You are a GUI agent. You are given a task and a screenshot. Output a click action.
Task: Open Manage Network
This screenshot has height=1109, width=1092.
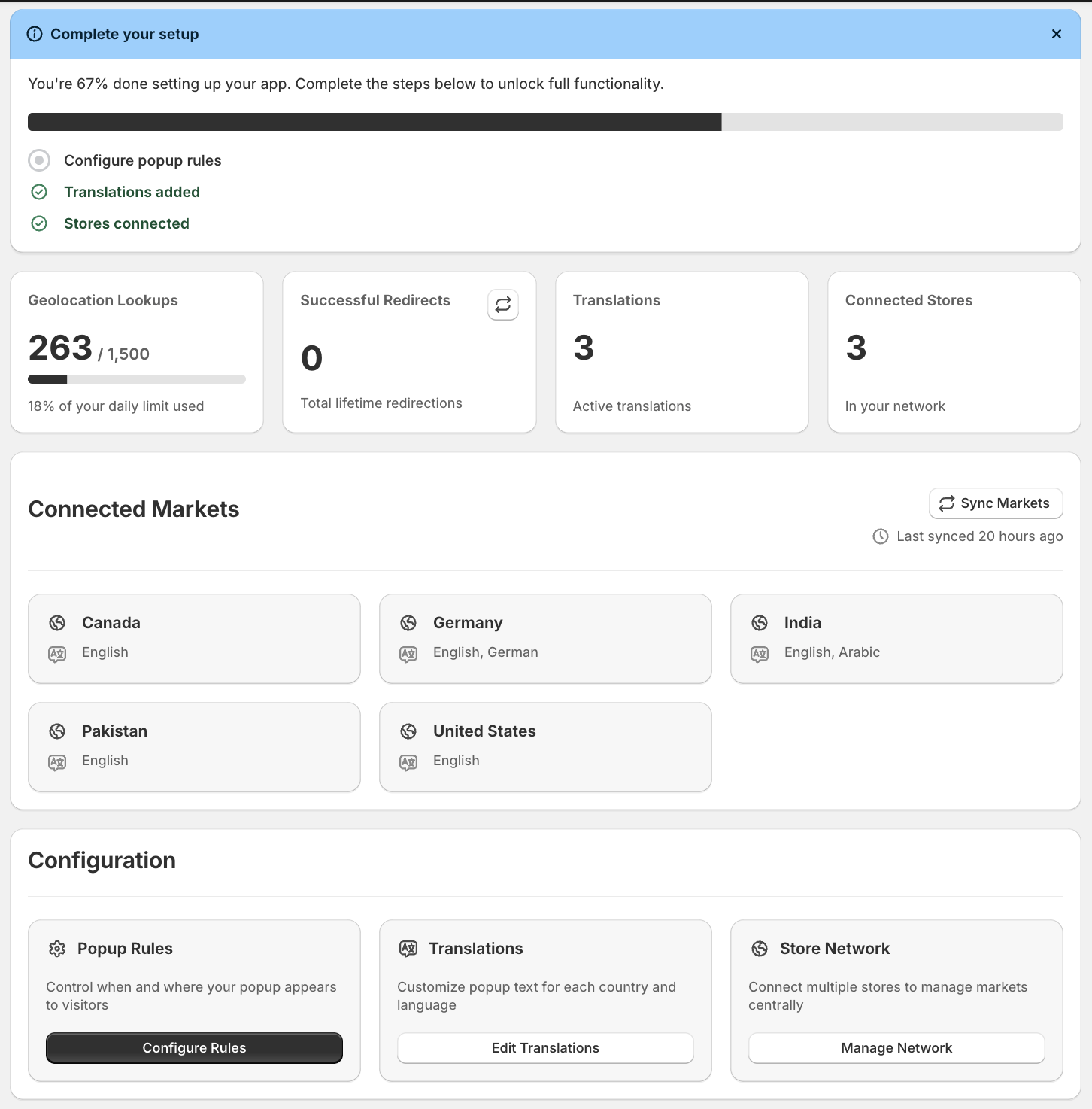[x=896, y=1047]
